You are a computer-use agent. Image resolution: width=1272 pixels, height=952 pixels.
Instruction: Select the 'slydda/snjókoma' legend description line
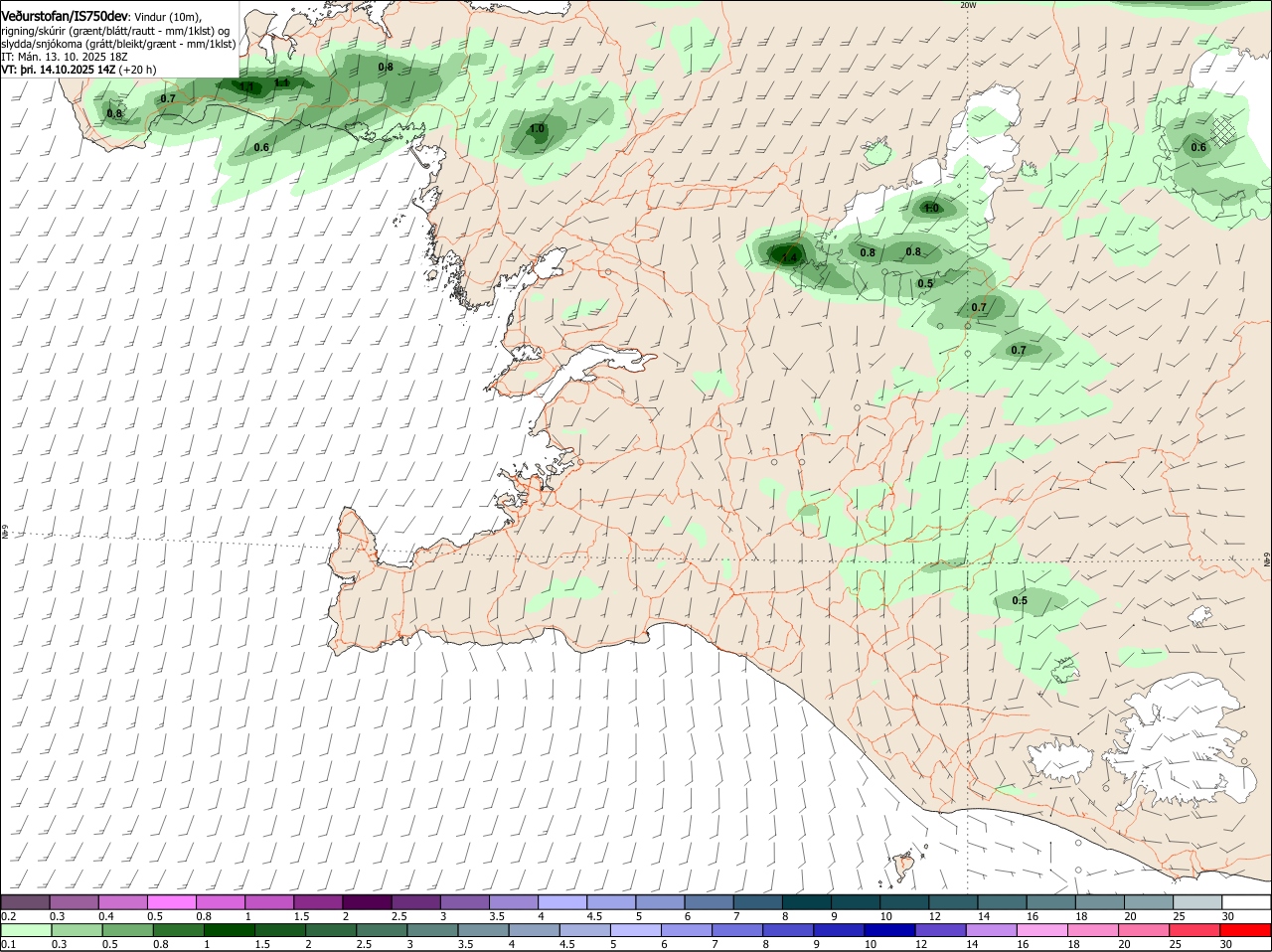click(118, 45)
